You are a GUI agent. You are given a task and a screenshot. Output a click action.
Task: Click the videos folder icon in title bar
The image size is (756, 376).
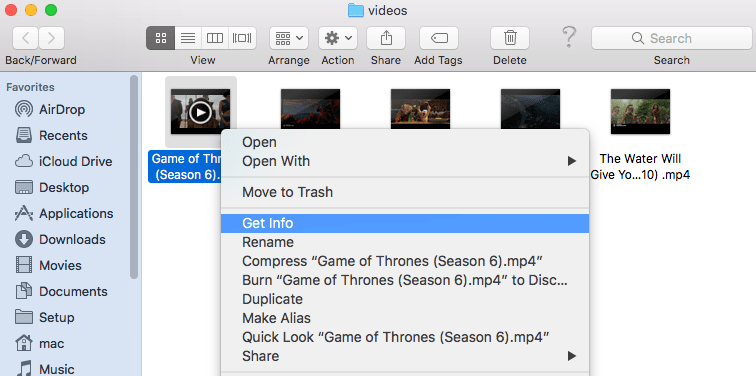coord(356,10)
